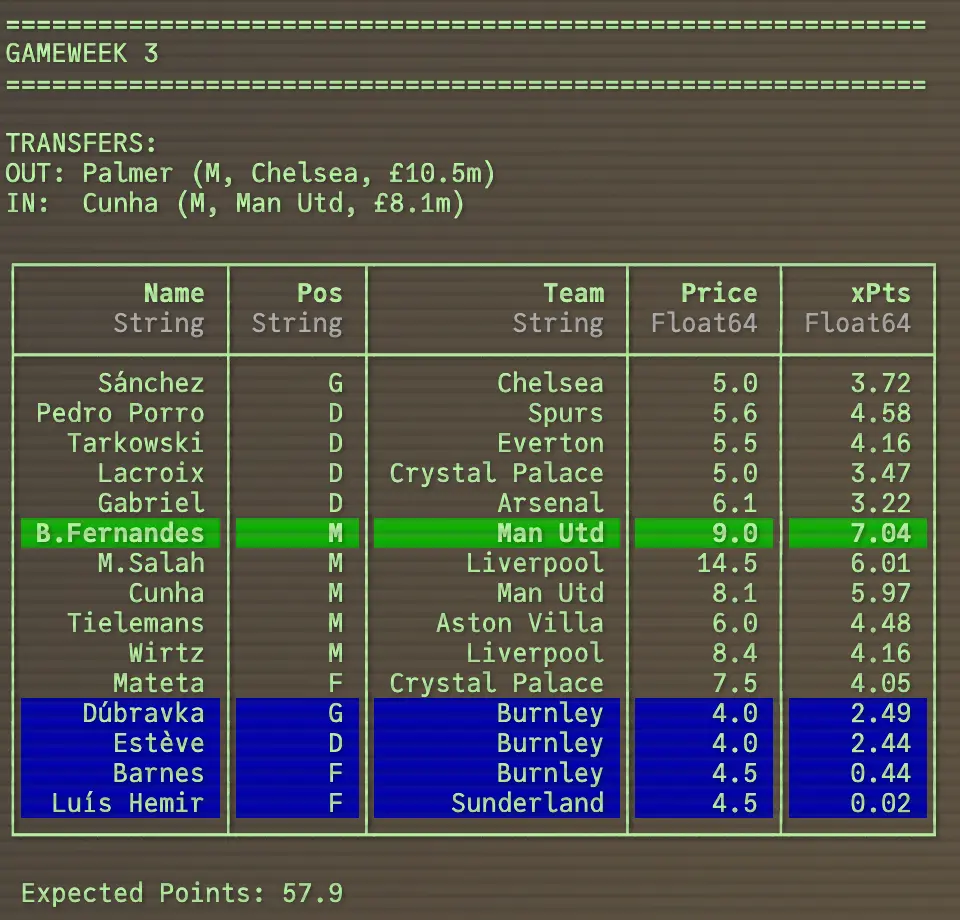Select the highlighted B.Fernandes cell
The width and height of the screenshot is (960, 920).
tap(120, 533)
